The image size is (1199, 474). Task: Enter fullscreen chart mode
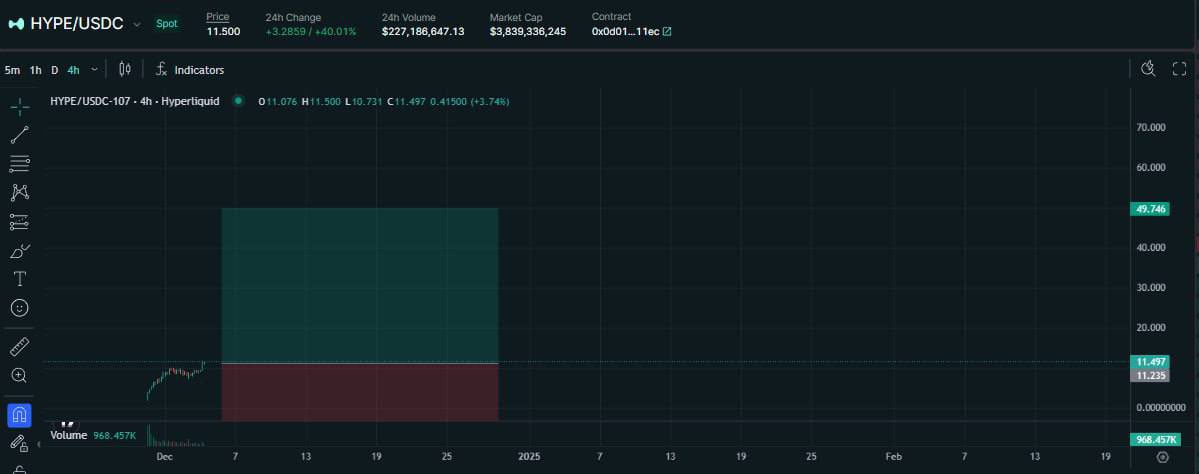(1179, 70)
